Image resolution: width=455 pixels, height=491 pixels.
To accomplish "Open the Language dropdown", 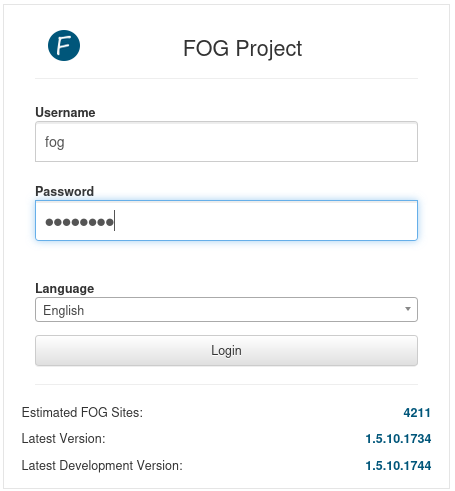I will [226, 310].
